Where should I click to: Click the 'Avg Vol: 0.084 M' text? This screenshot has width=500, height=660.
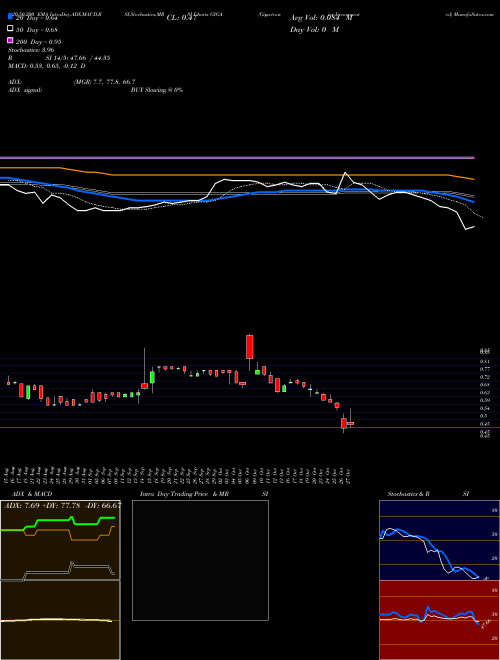point(321,18)
